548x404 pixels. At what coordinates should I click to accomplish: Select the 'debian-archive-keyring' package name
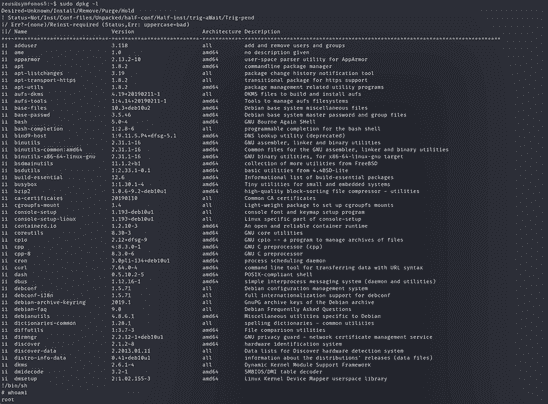coord(50,302)
